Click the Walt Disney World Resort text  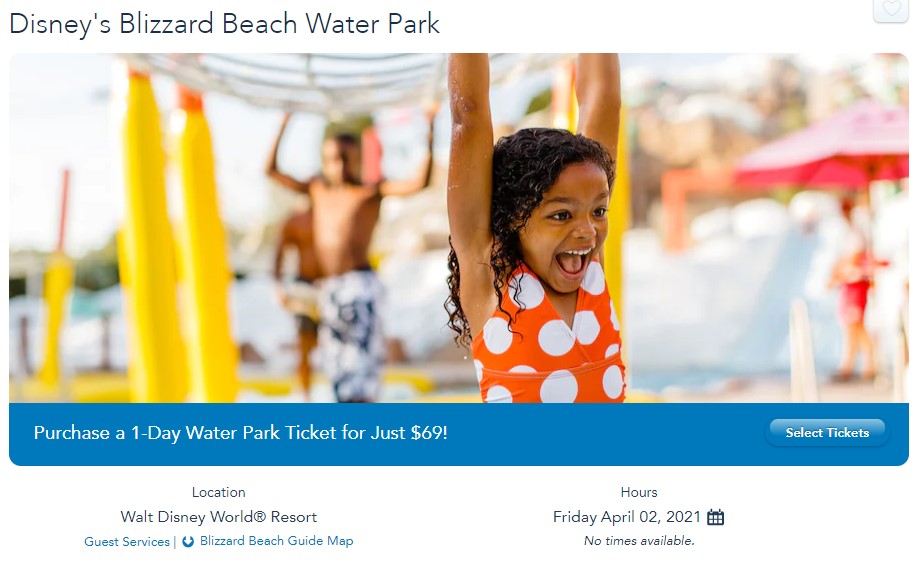tap(218, 517)
